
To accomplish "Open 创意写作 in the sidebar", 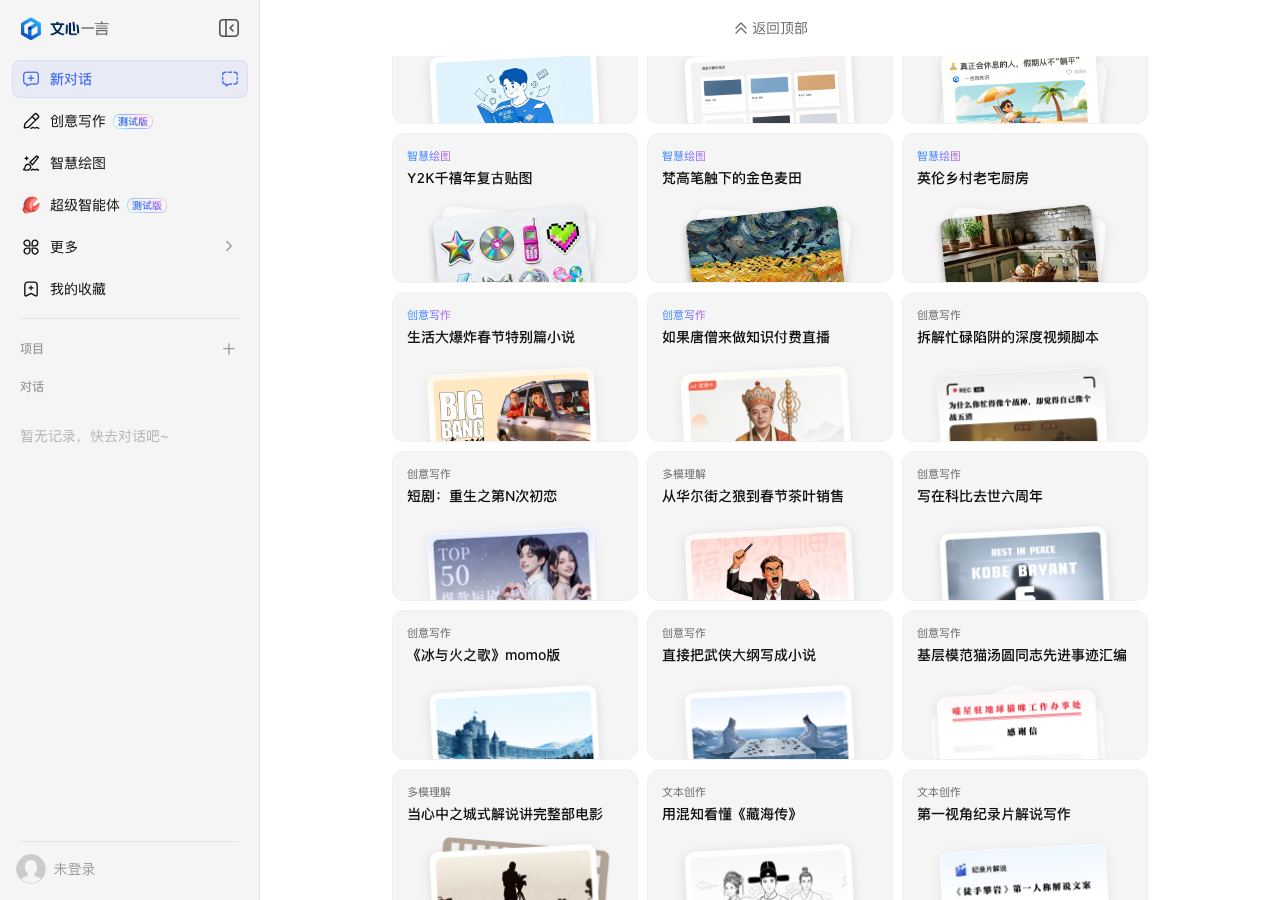I will point(130,121).
